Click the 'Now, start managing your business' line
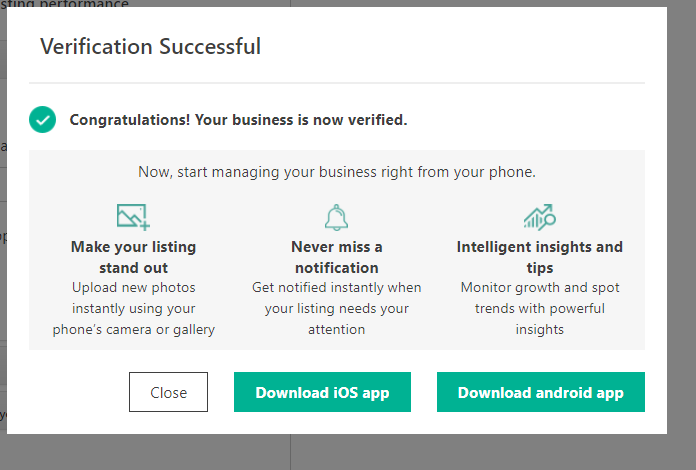 tap(337, 172)
